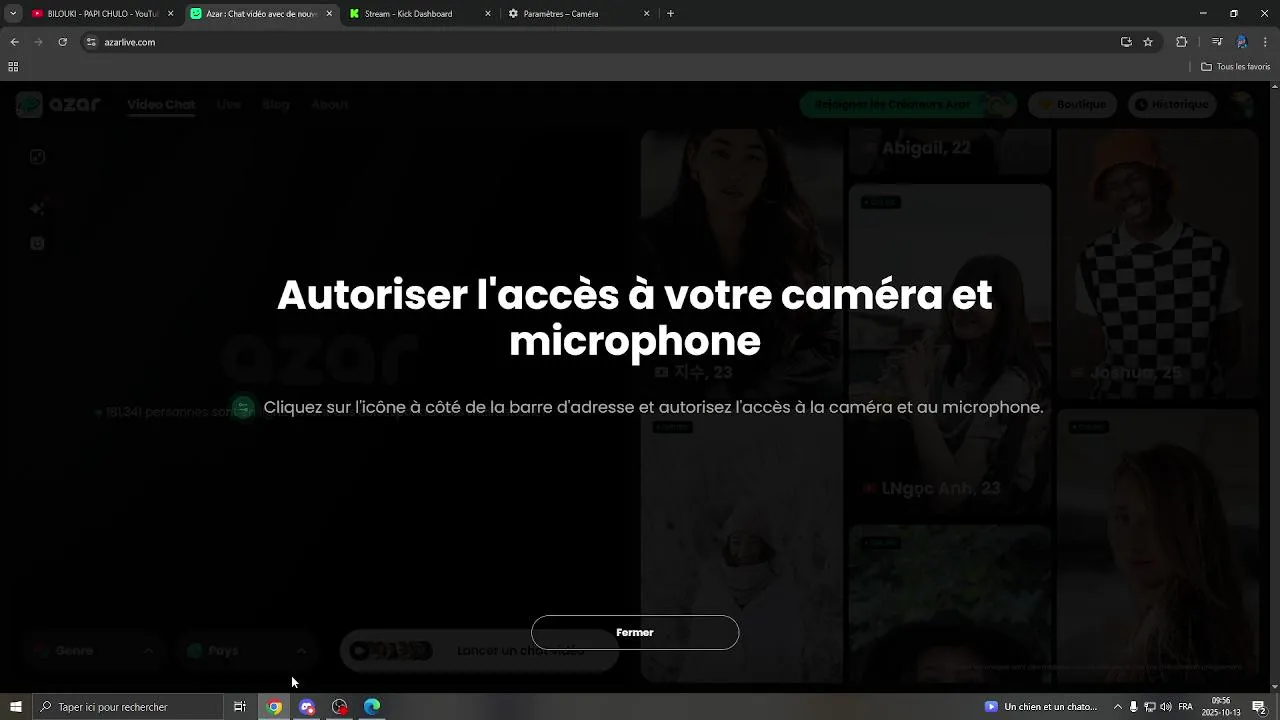
Task: Close the Kick Dashboard tab
Action: tap(488, 14)
